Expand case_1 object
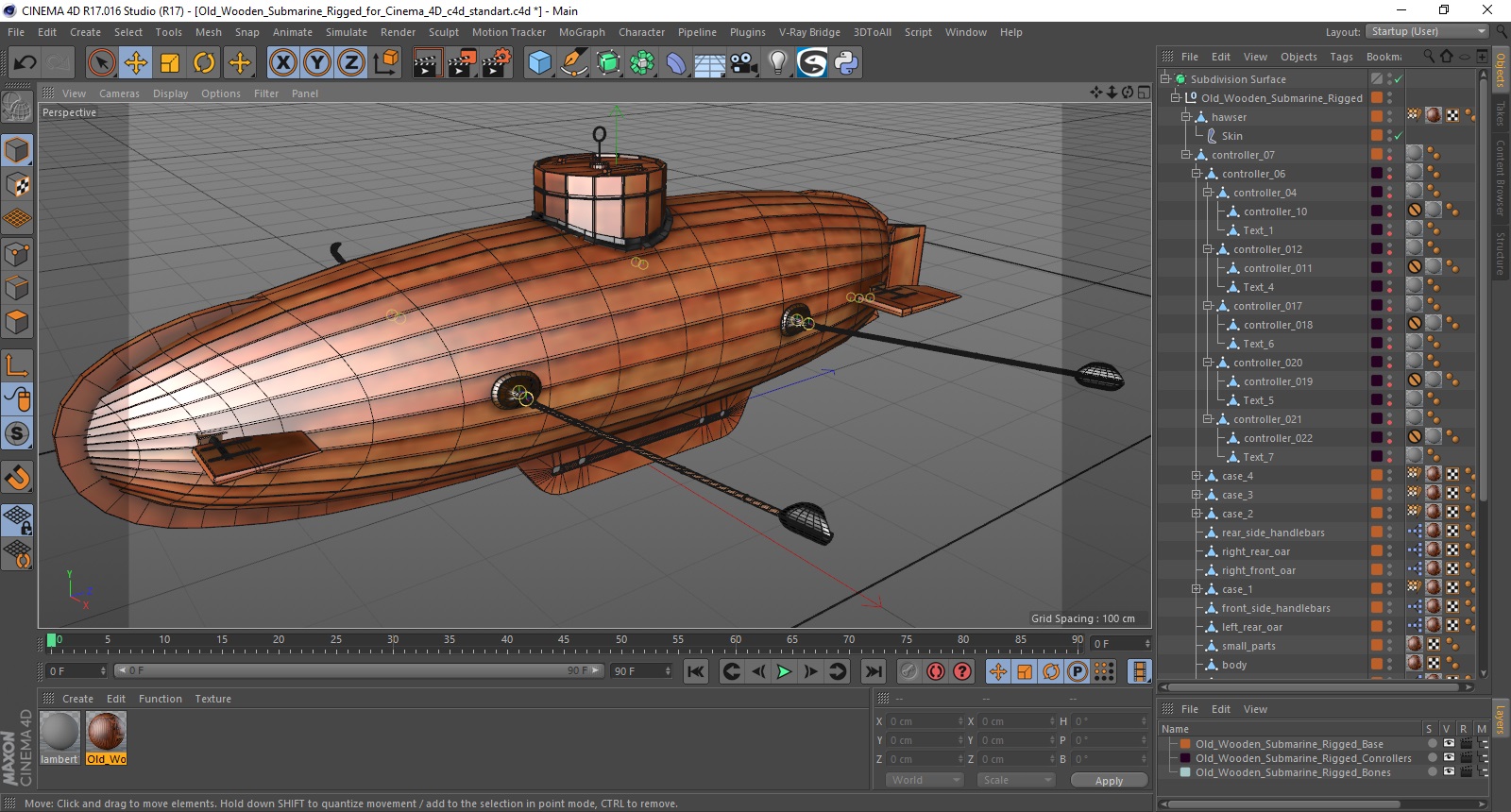The image size is (1511, 812). point(1197,589)
